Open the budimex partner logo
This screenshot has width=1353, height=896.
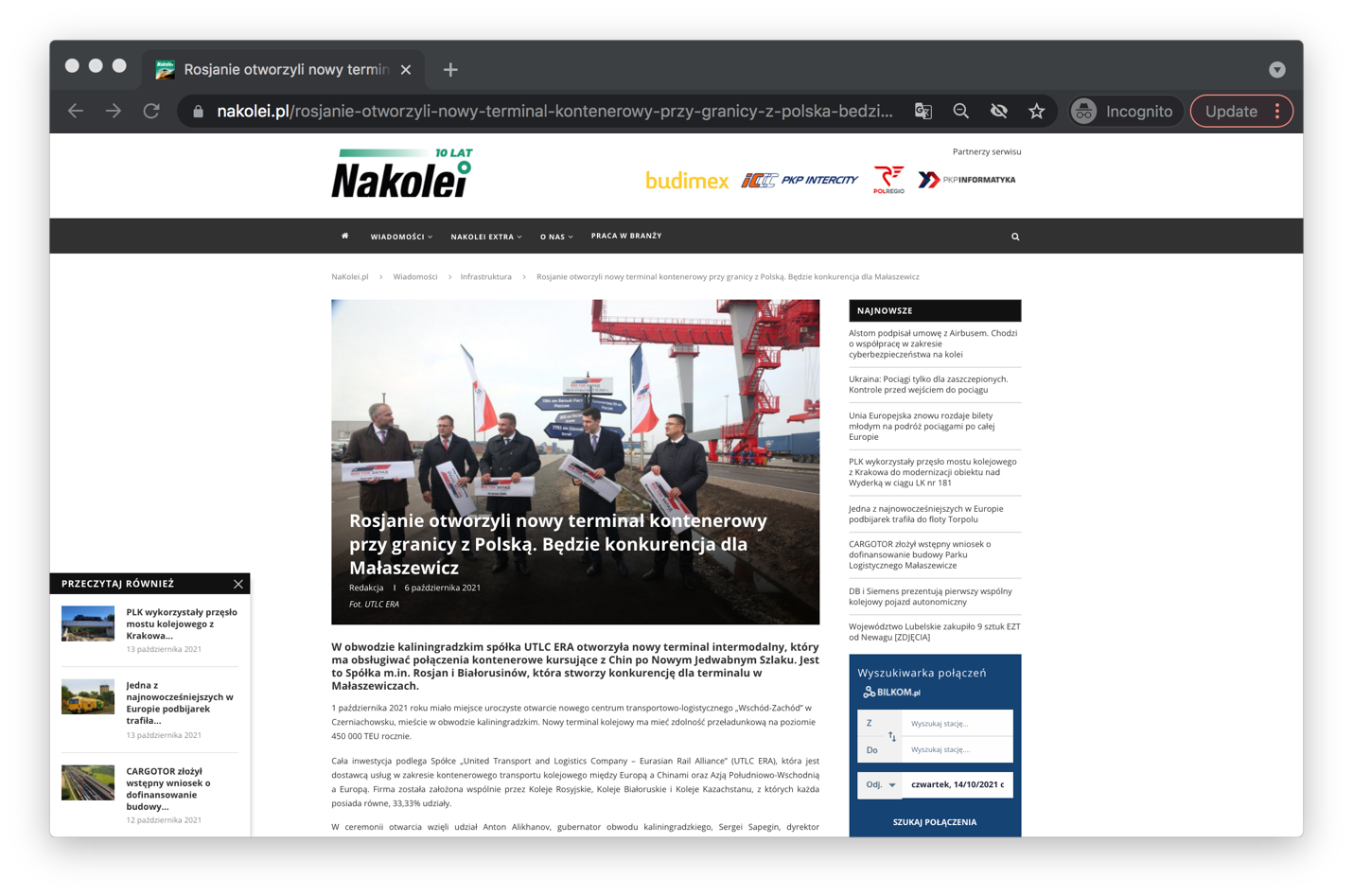coord(687,180)
